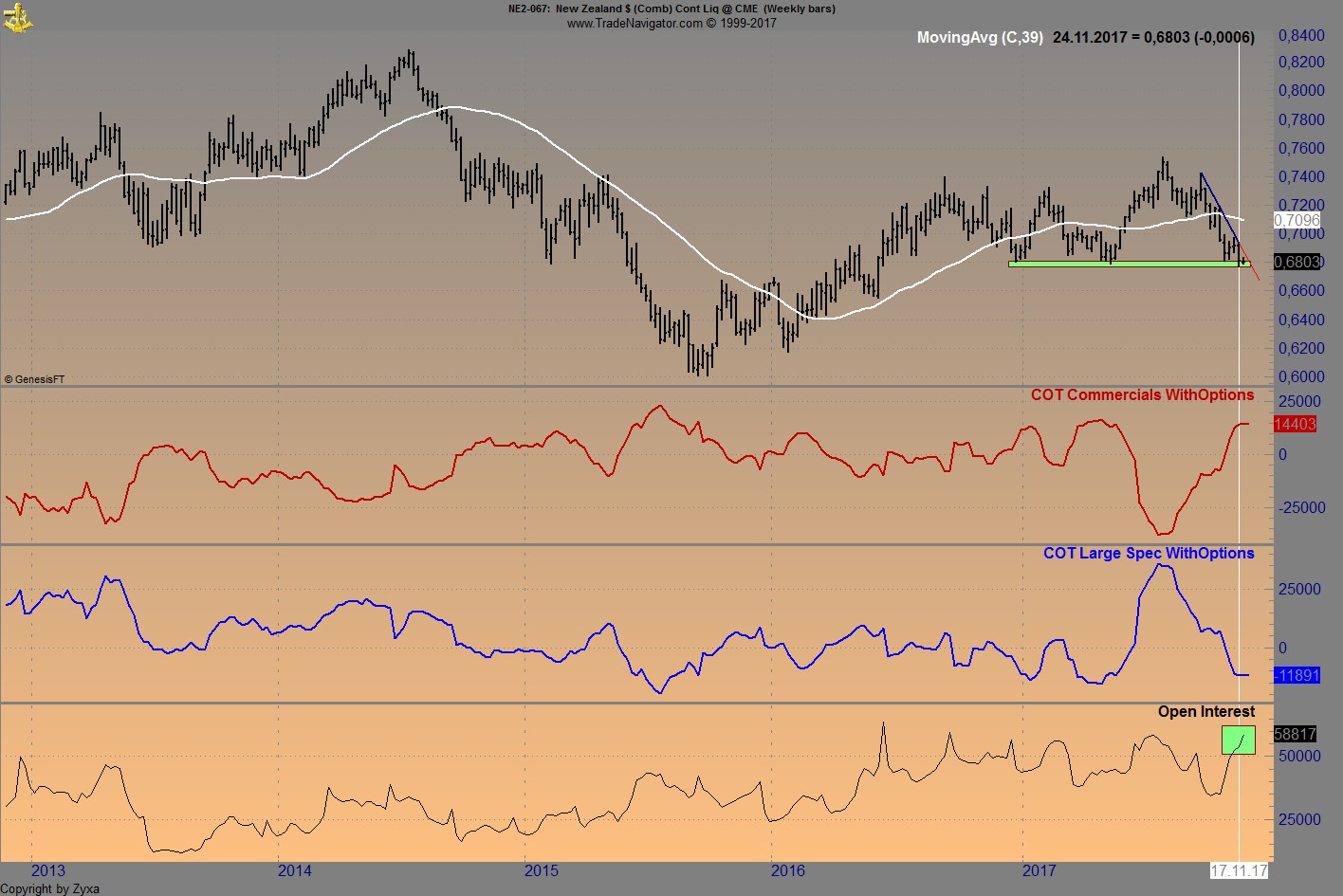Expand the 2017 axis section
This screenshot has height=896, width=1343.
pos(1040,869)
